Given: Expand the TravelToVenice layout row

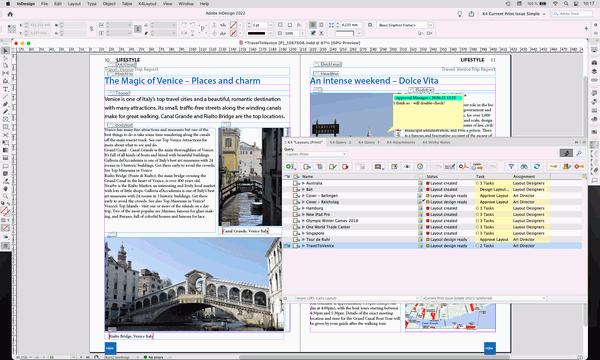Looking at the screenshot, I should pyautogui.click(x=303, y=246).
